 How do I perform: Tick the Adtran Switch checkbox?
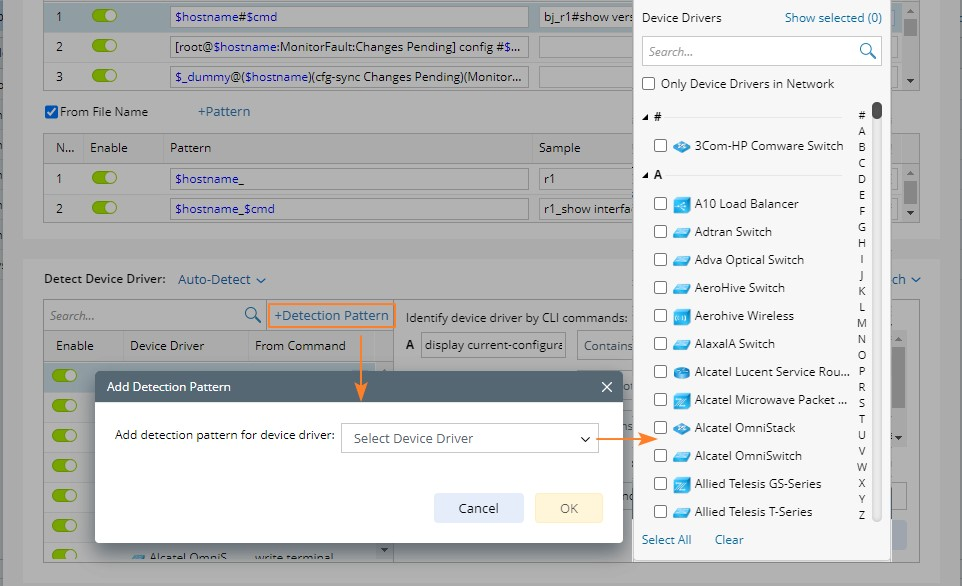(x=660, y=232)
